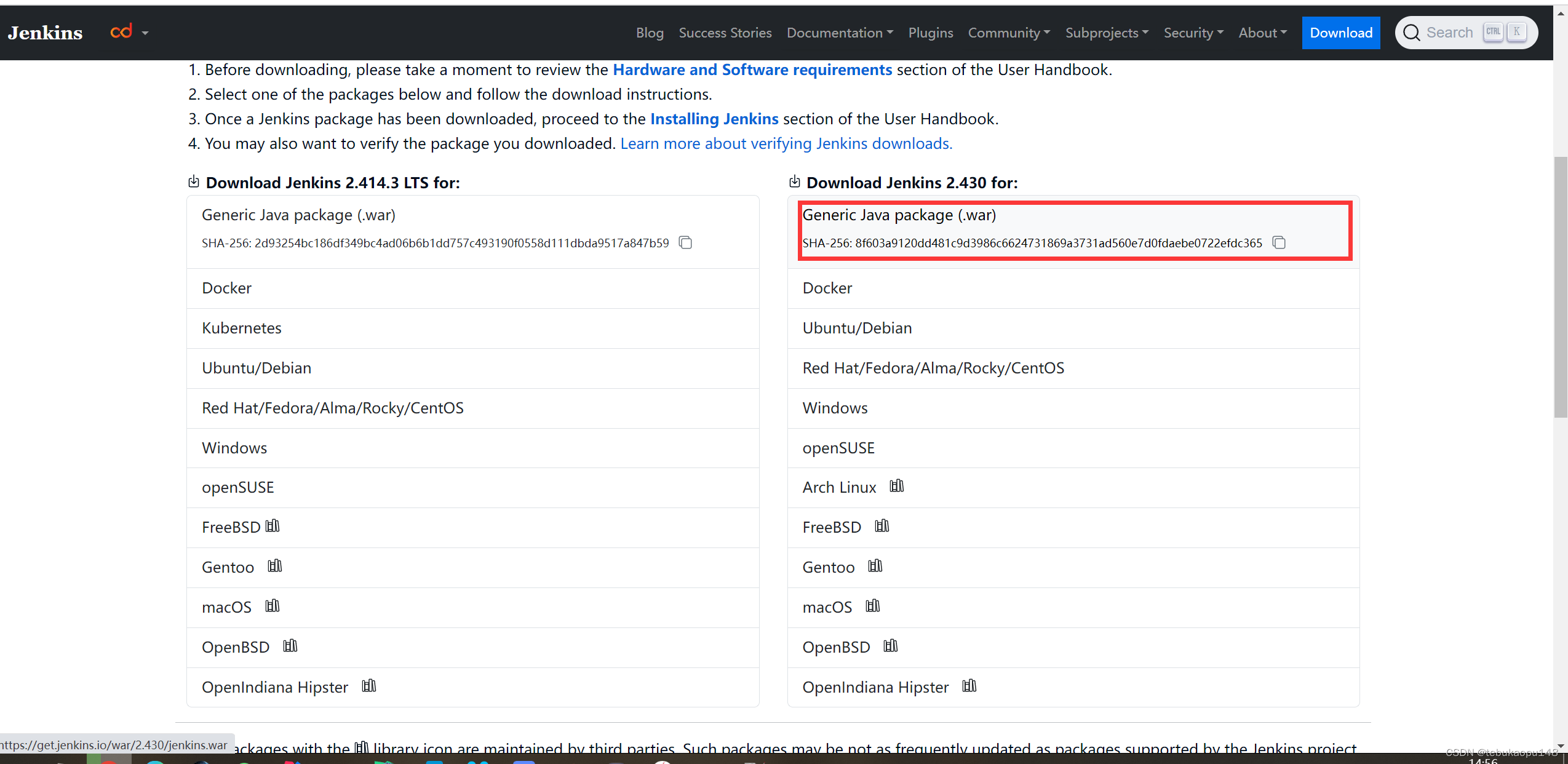The image size is (1568, 764).
Task: Click the search magnifier icon
Action: (x=1412, y=32)
